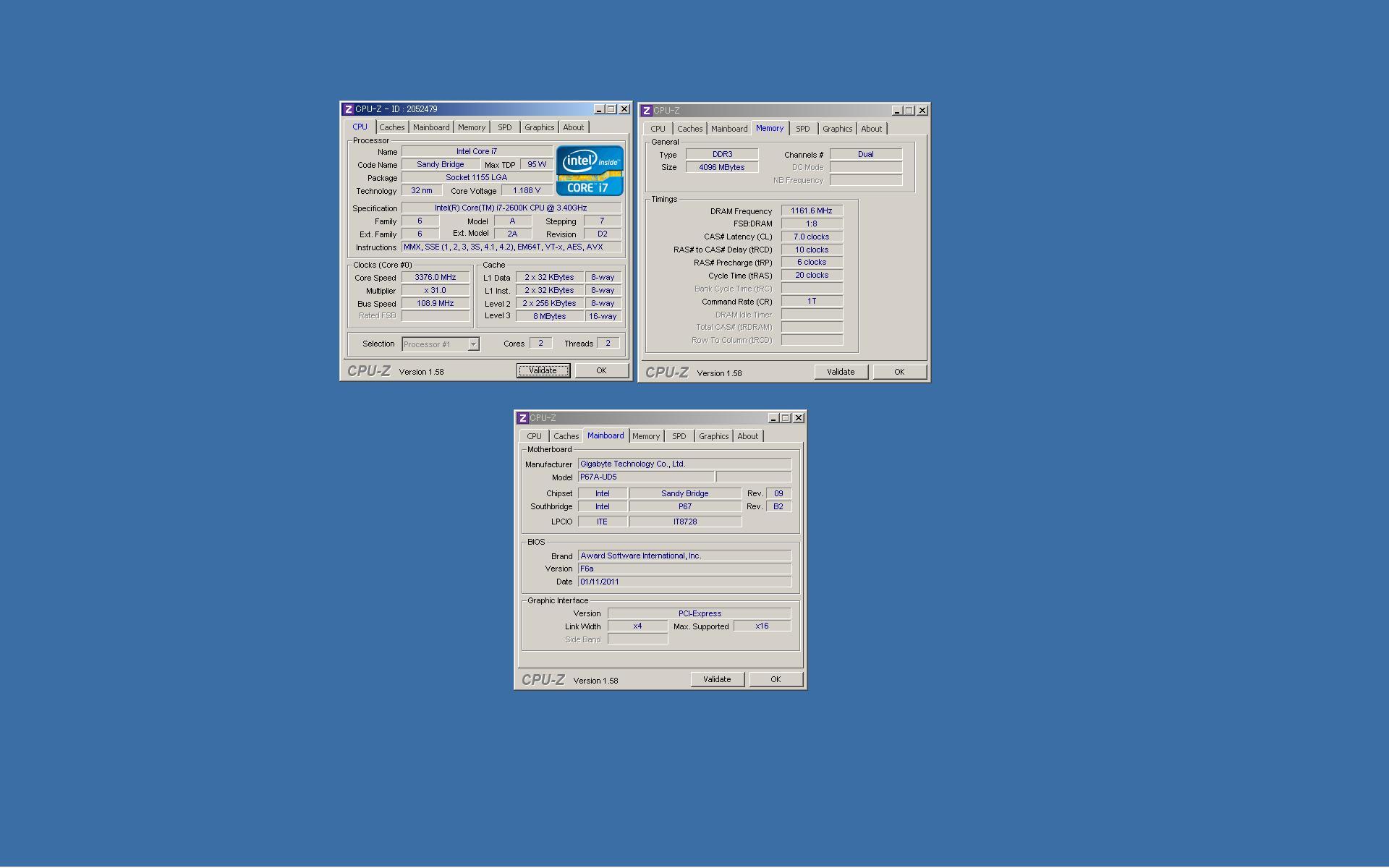Open Caches tab in the Mainboard window

(566, 436)
